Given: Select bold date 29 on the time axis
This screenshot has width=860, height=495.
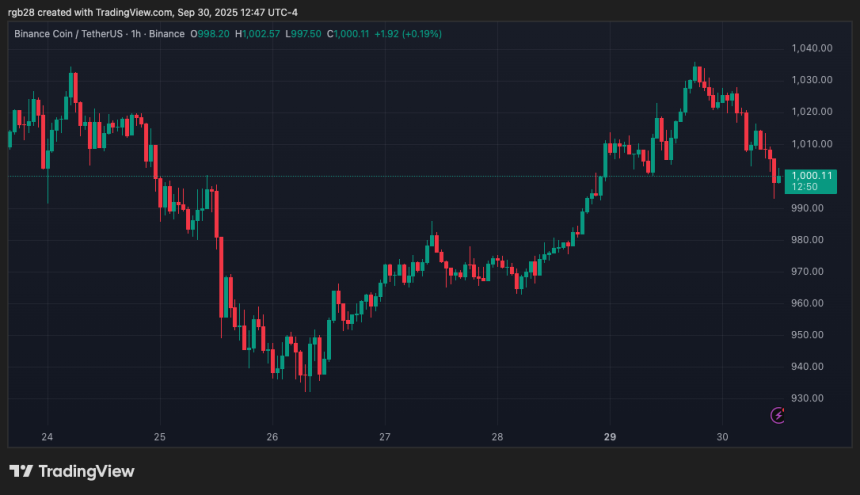Looking at the screenshot, I should pyautogui.click(x=611, y=437).
